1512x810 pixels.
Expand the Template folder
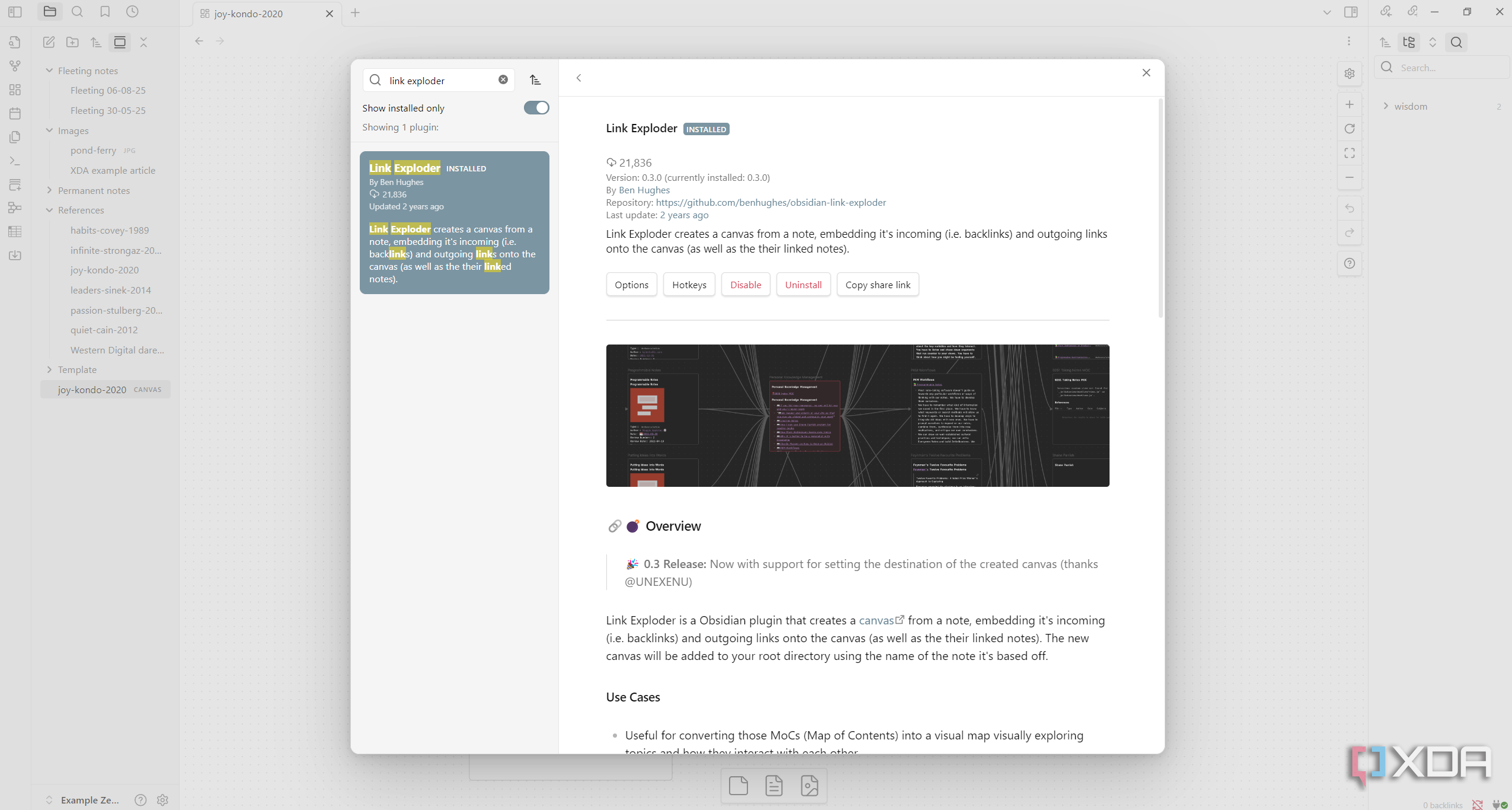pos(50,369)
